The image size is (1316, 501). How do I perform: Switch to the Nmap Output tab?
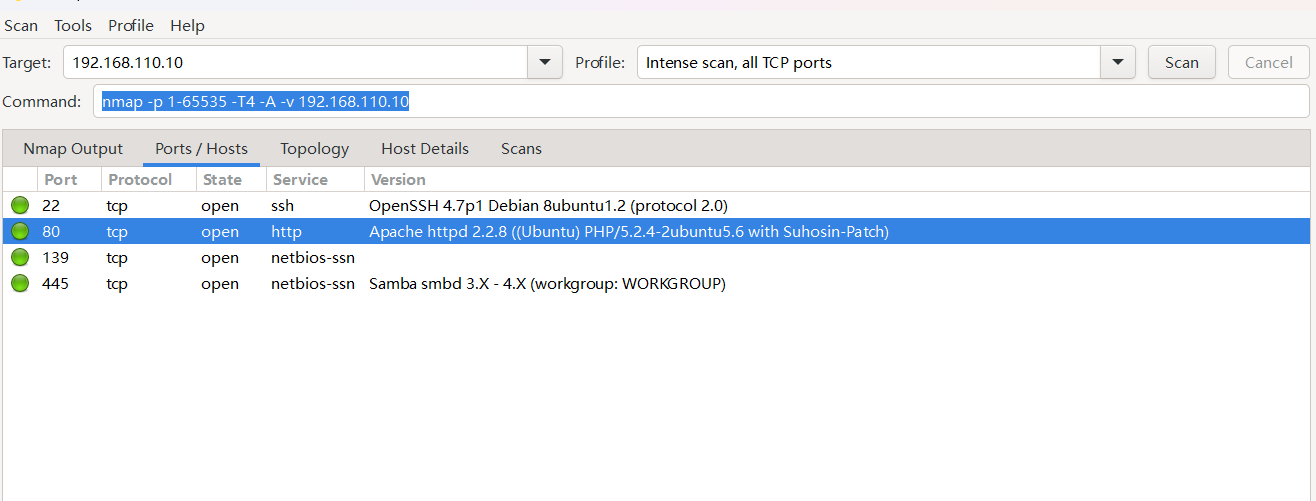click(73, 149)
